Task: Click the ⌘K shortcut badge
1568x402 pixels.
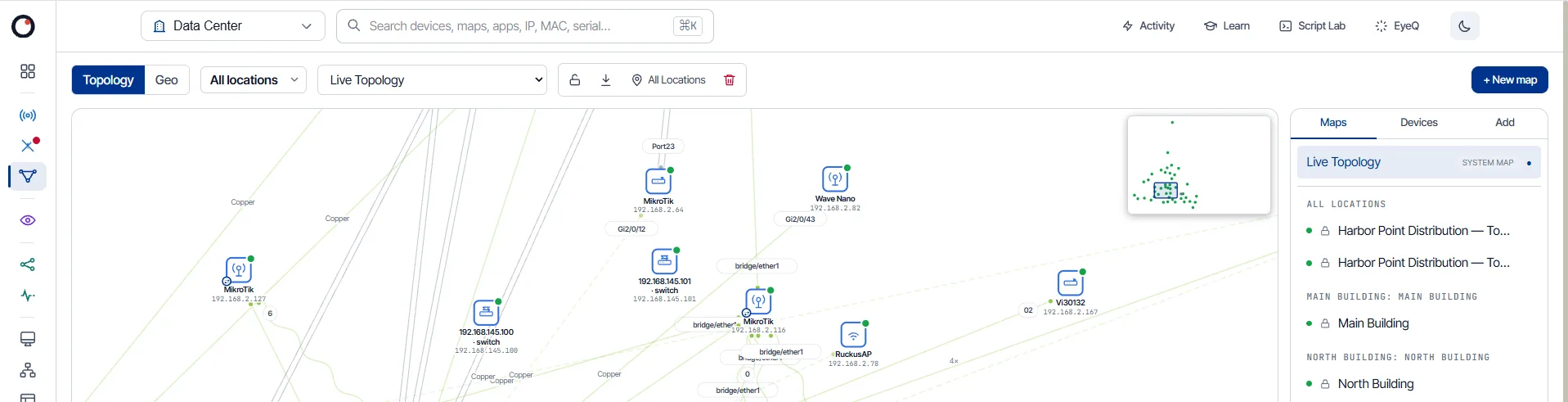Action: click(x=688, y=26)
